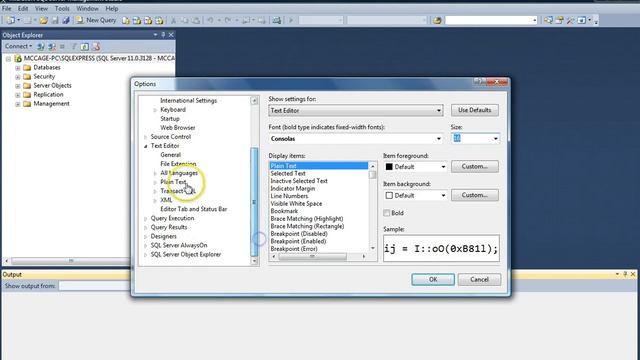Screen dimensions: 640x360
Task: Open the Properties window toolbar icon
Action: pos(560,20)
